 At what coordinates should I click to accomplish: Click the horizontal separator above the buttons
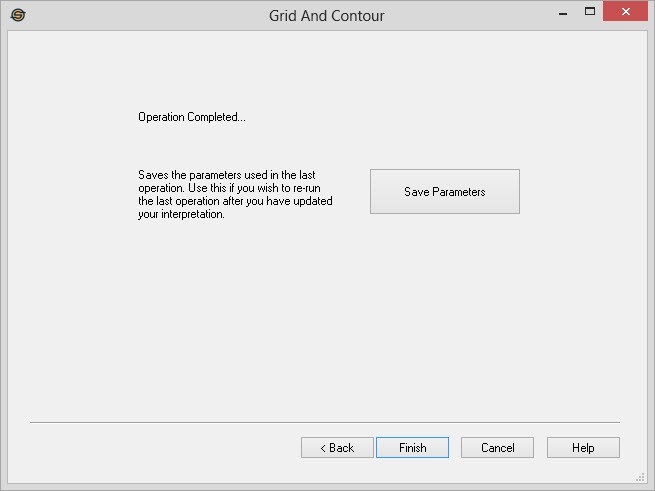click(x=325, y=422)
